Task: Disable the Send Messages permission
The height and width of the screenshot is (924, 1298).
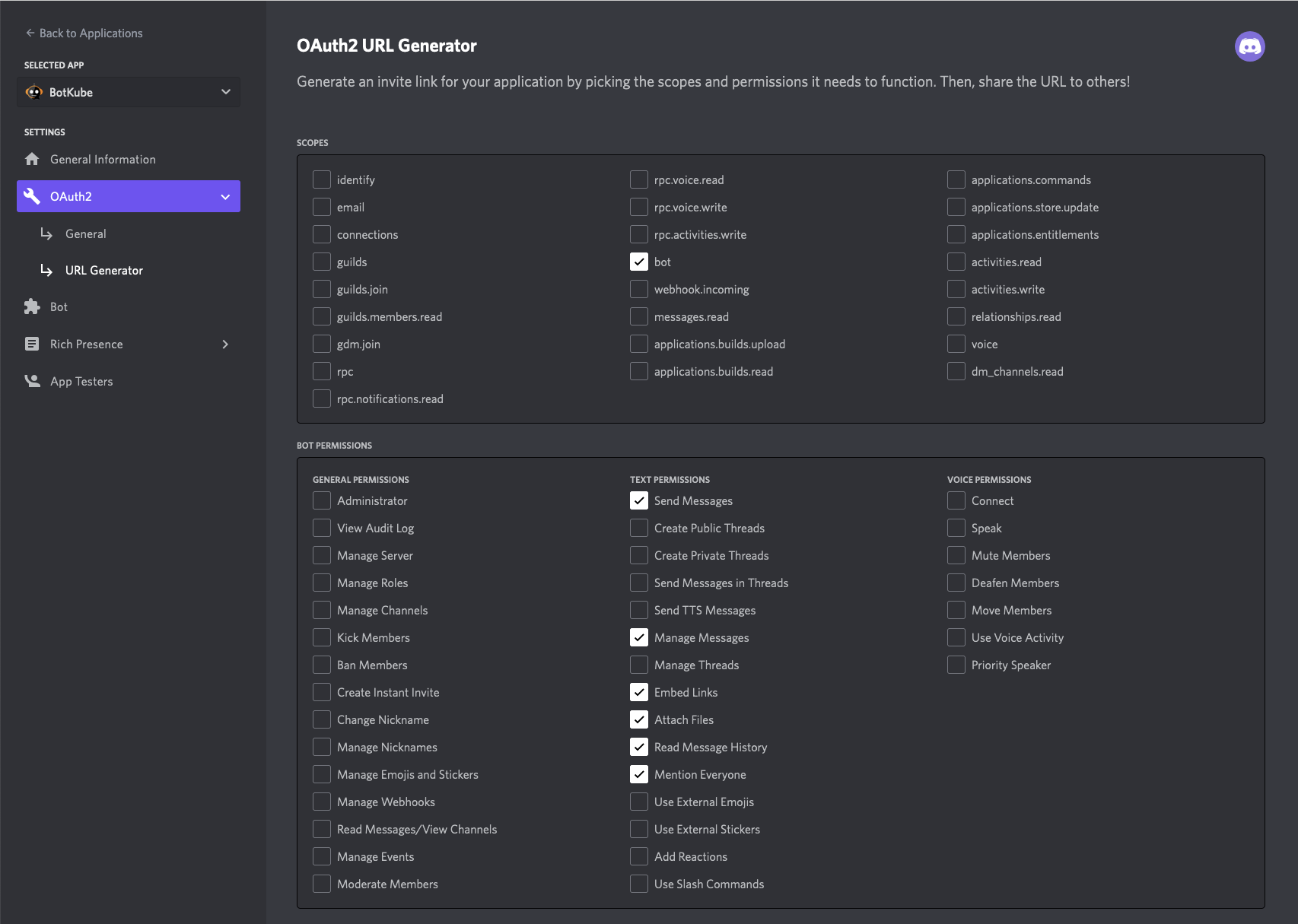Action: point(638,500)
